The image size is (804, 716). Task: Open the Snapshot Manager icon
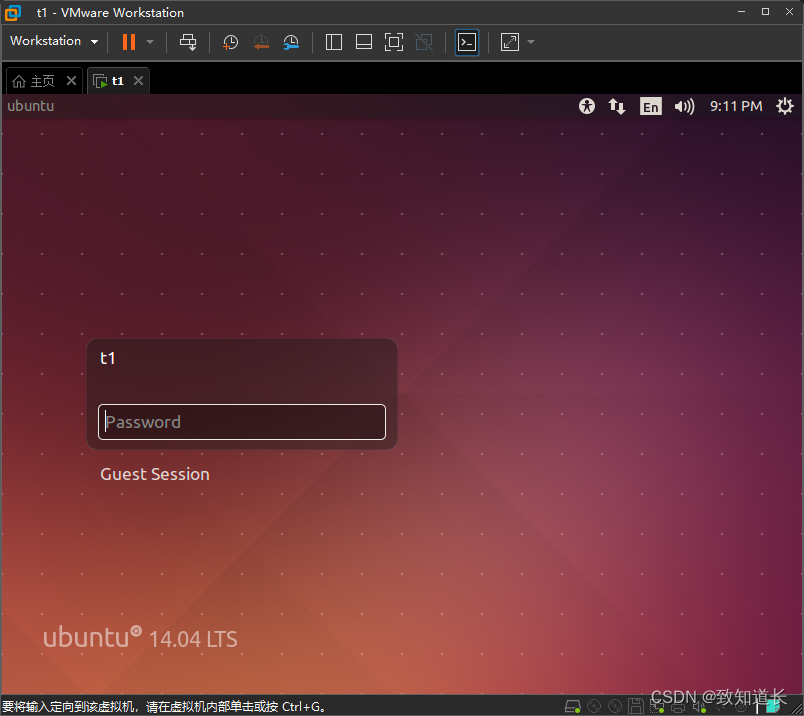click(x=291, y=41)
